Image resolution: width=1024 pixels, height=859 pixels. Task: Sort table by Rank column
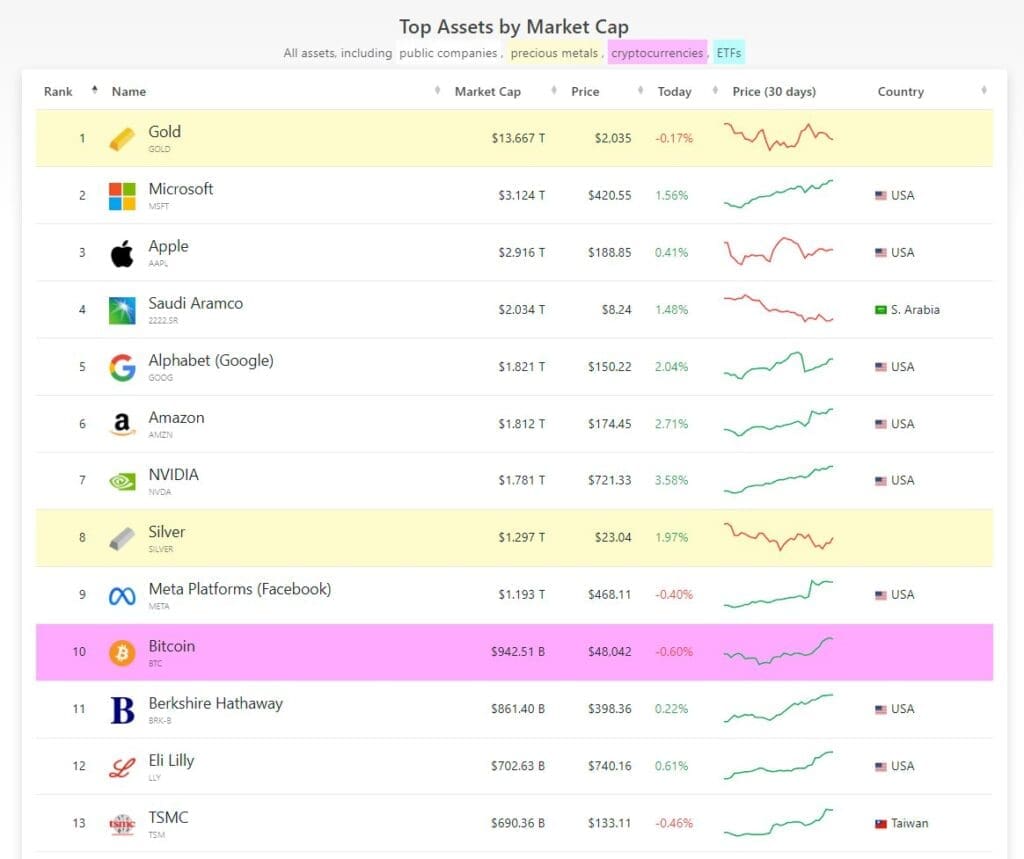(59, 92)
